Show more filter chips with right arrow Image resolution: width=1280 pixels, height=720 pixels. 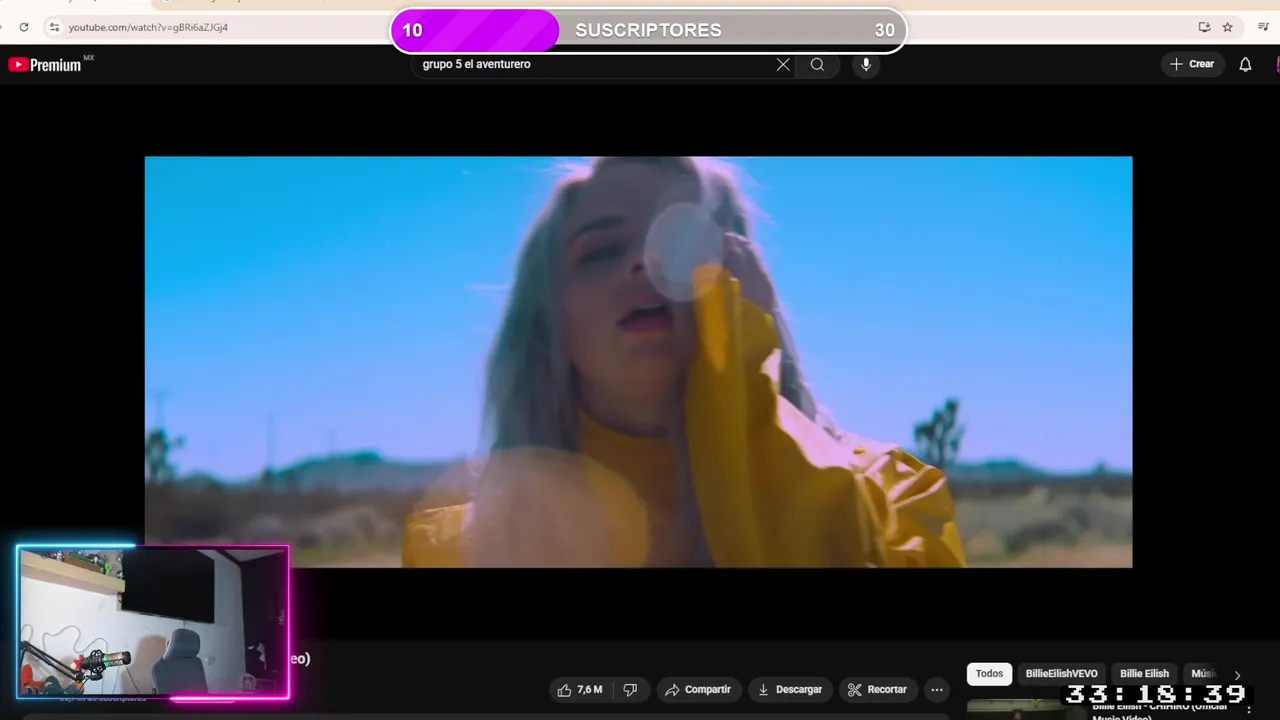point(1237,675)
